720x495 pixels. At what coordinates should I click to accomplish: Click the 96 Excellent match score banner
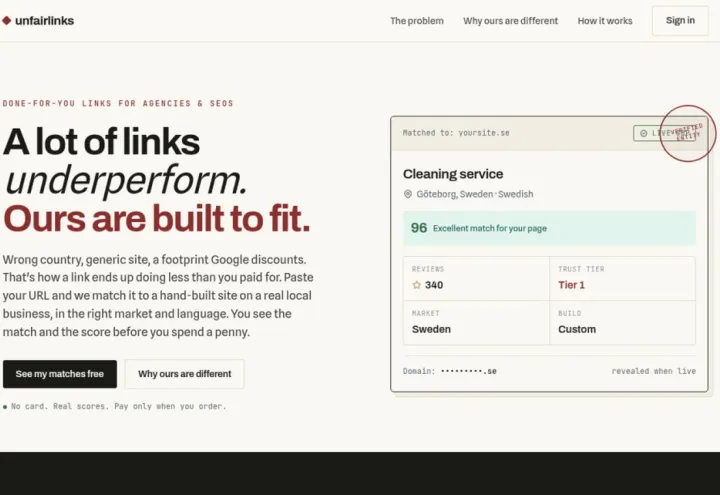click(x=549, y=228)
